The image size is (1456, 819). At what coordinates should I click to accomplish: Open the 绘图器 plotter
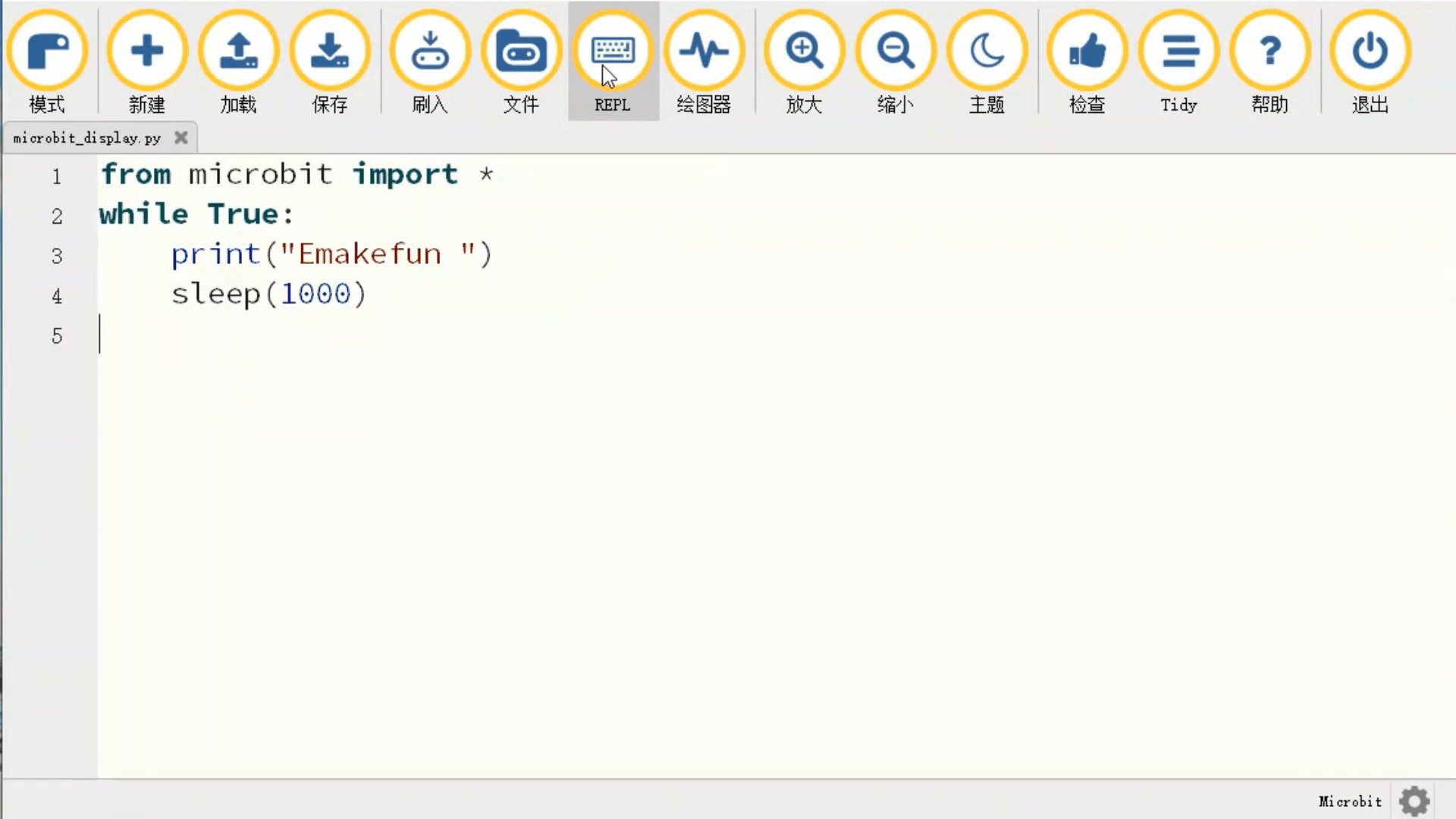click(704, 61)
